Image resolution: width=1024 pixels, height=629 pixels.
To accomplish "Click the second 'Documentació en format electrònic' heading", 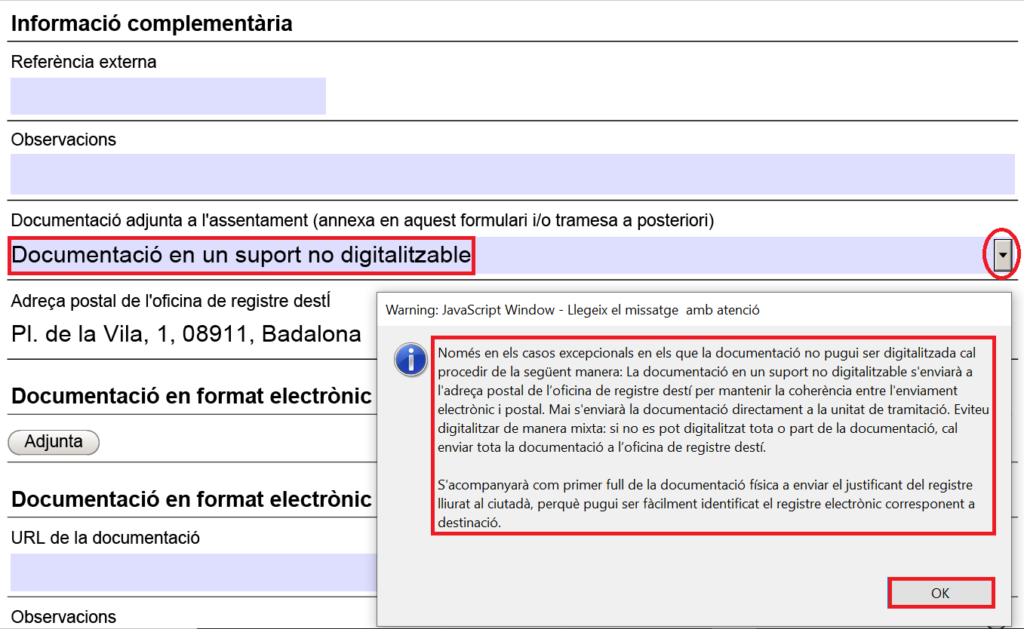I will tap(191, 499).
